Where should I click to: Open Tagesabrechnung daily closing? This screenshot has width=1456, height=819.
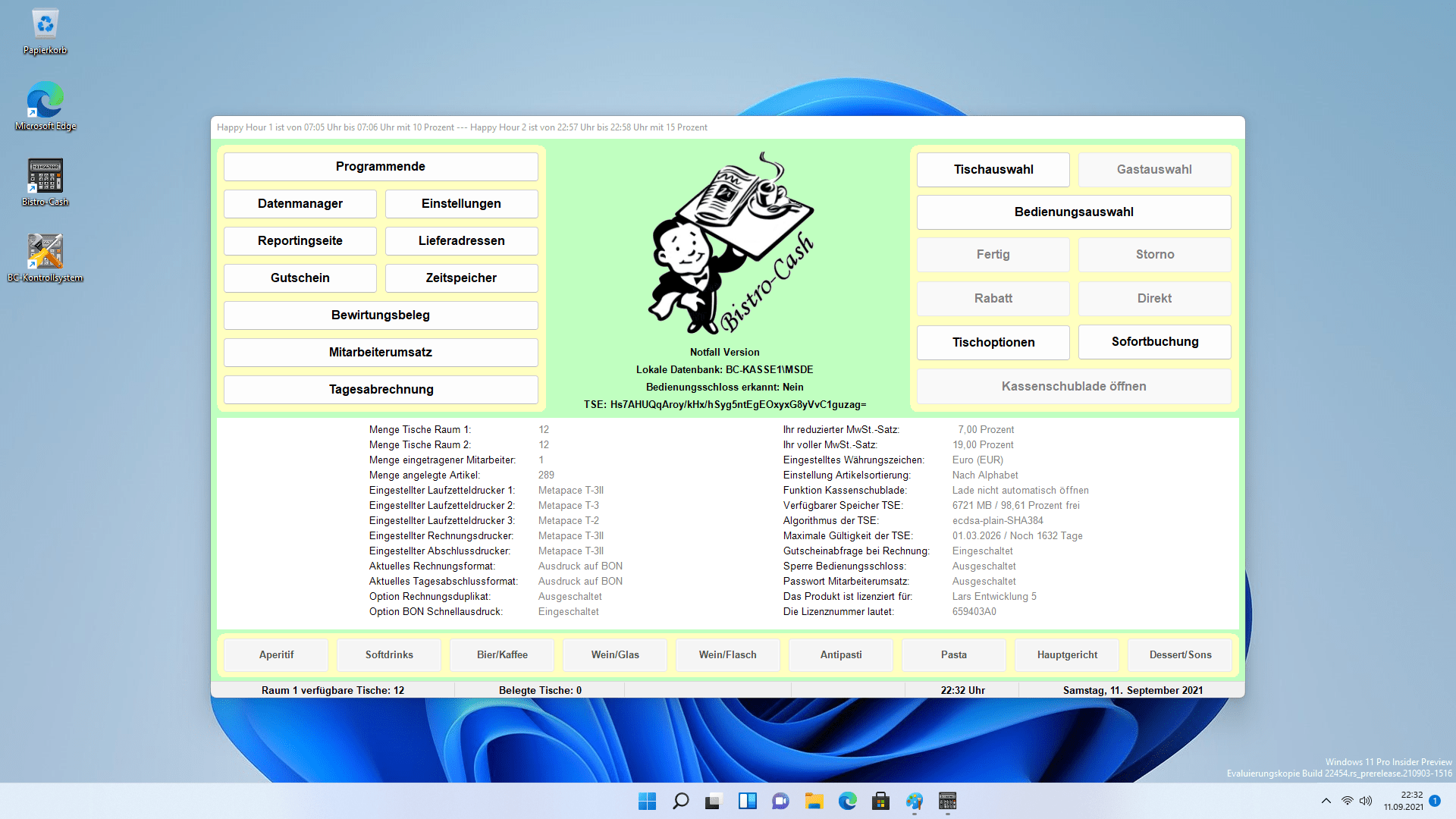coord(381,389)
